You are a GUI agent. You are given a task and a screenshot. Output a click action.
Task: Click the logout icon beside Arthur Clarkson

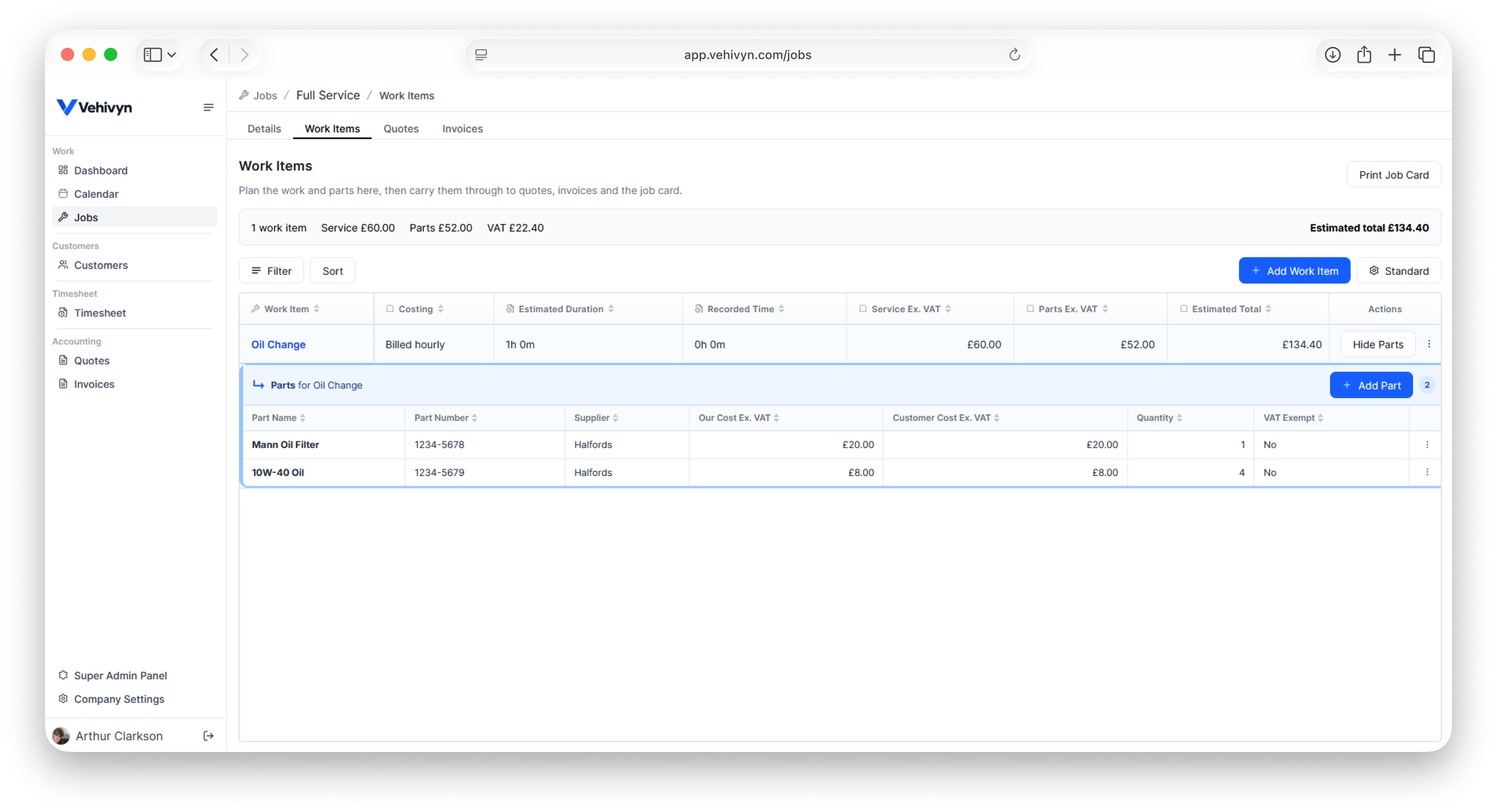point(208,736)
